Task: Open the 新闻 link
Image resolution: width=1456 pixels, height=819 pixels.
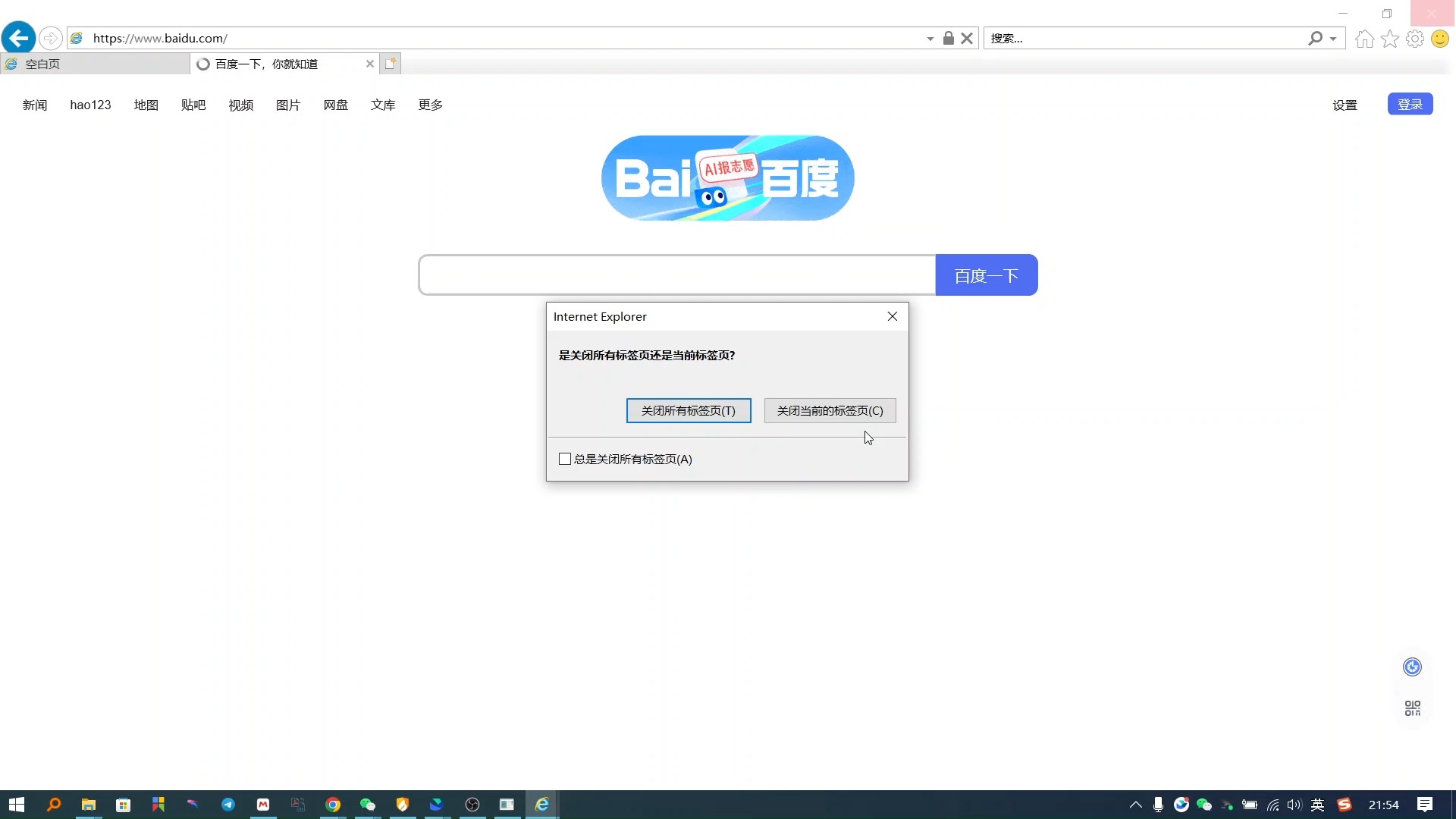Action: coord(35,105)
